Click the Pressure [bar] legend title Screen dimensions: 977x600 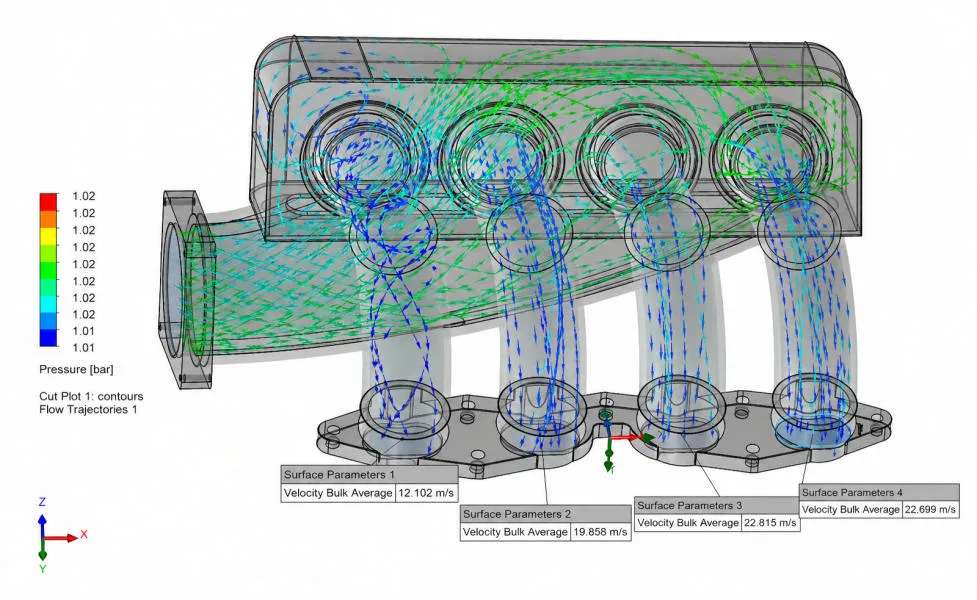click(x=76, y=369)
